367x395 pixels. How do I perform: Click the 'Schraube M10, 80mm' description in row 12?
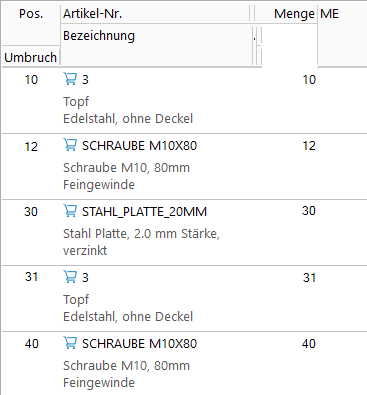coord(126,168)
